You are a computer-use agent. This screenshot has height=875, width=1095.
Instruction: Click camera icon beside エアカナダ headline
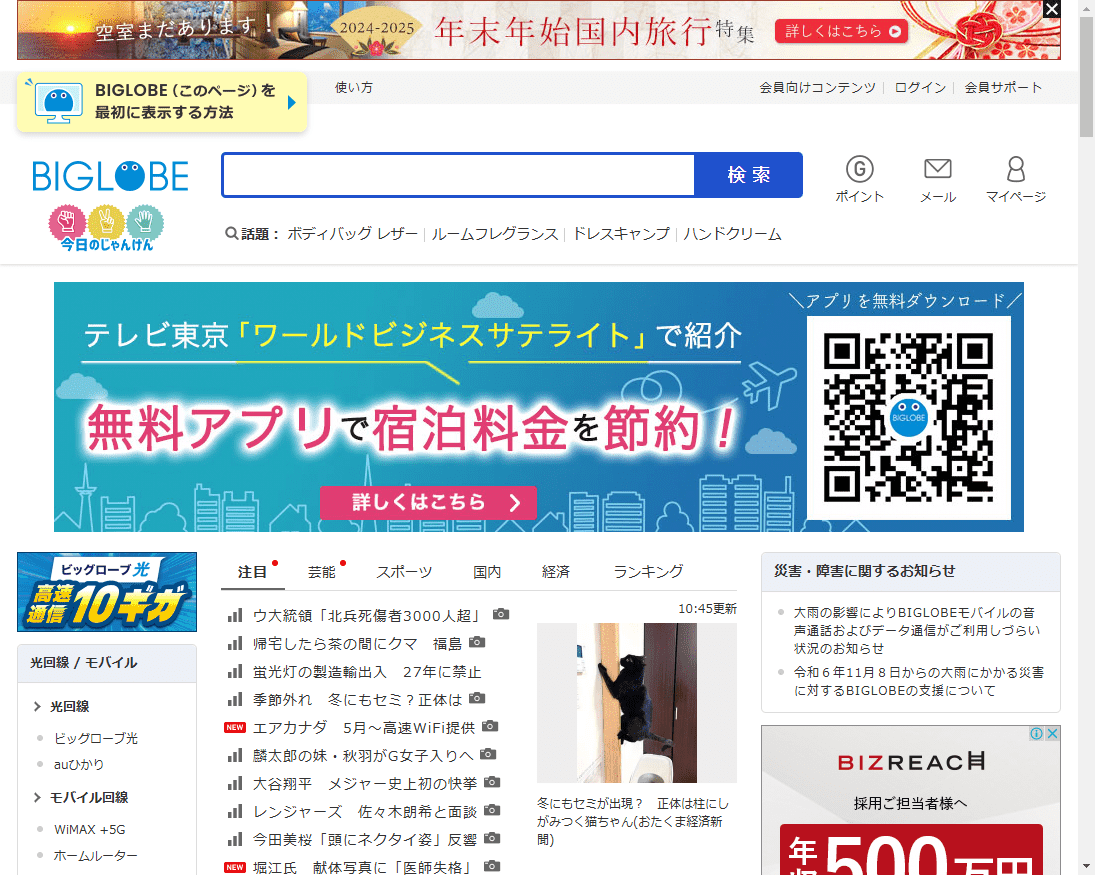pos(490,726)
